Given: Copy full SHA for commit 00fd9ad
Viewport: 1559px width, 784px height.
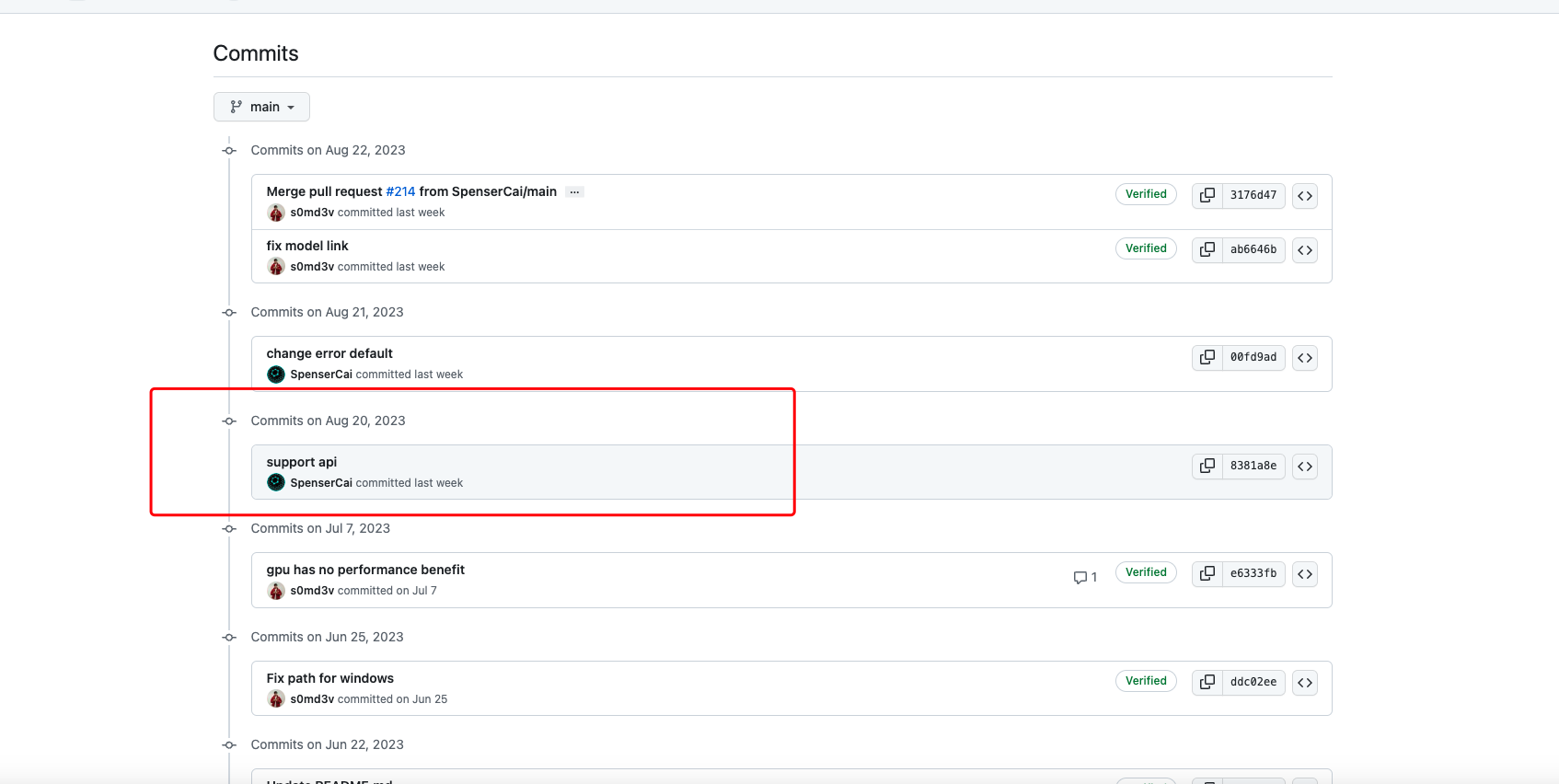Looking at the screenshot, I should click(1207, 357).
